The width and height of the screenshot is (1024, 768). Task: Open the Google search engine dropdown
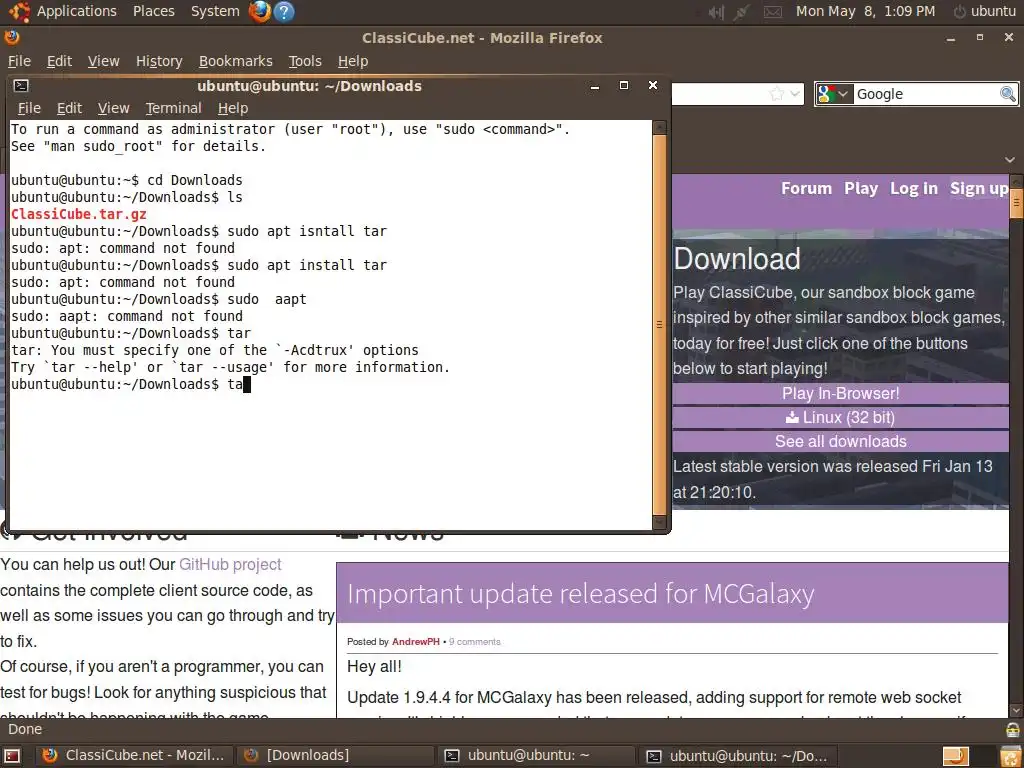(x=835, y=94)
